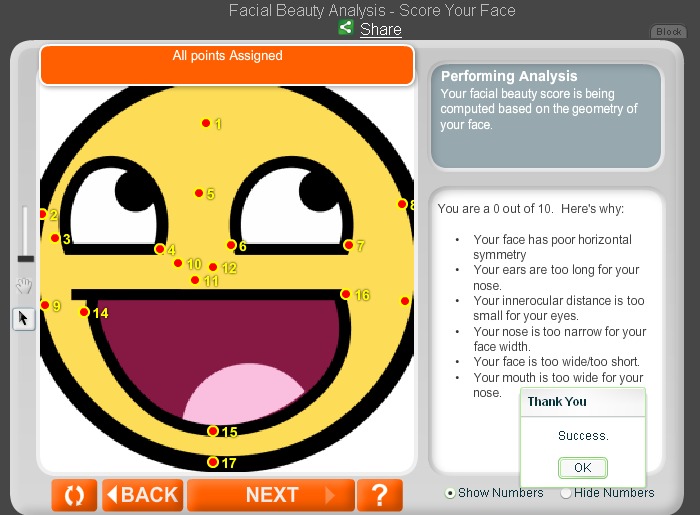
Task: Click landmark point 12
Action: click(213, 267)
